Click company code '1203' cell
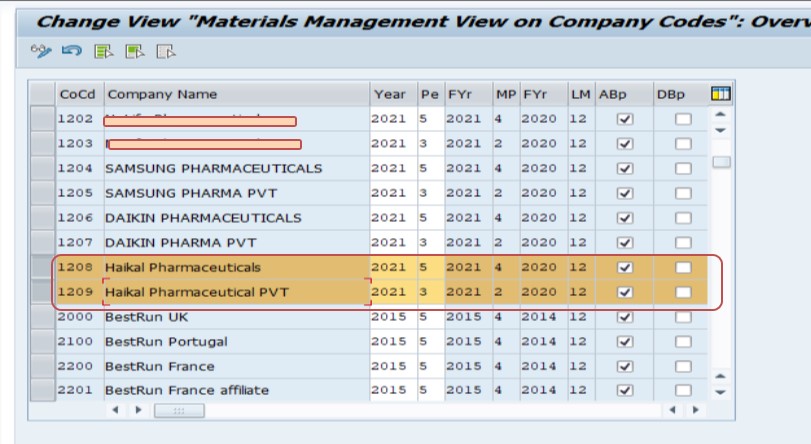 pyautogui.click(x=80, y=143)
